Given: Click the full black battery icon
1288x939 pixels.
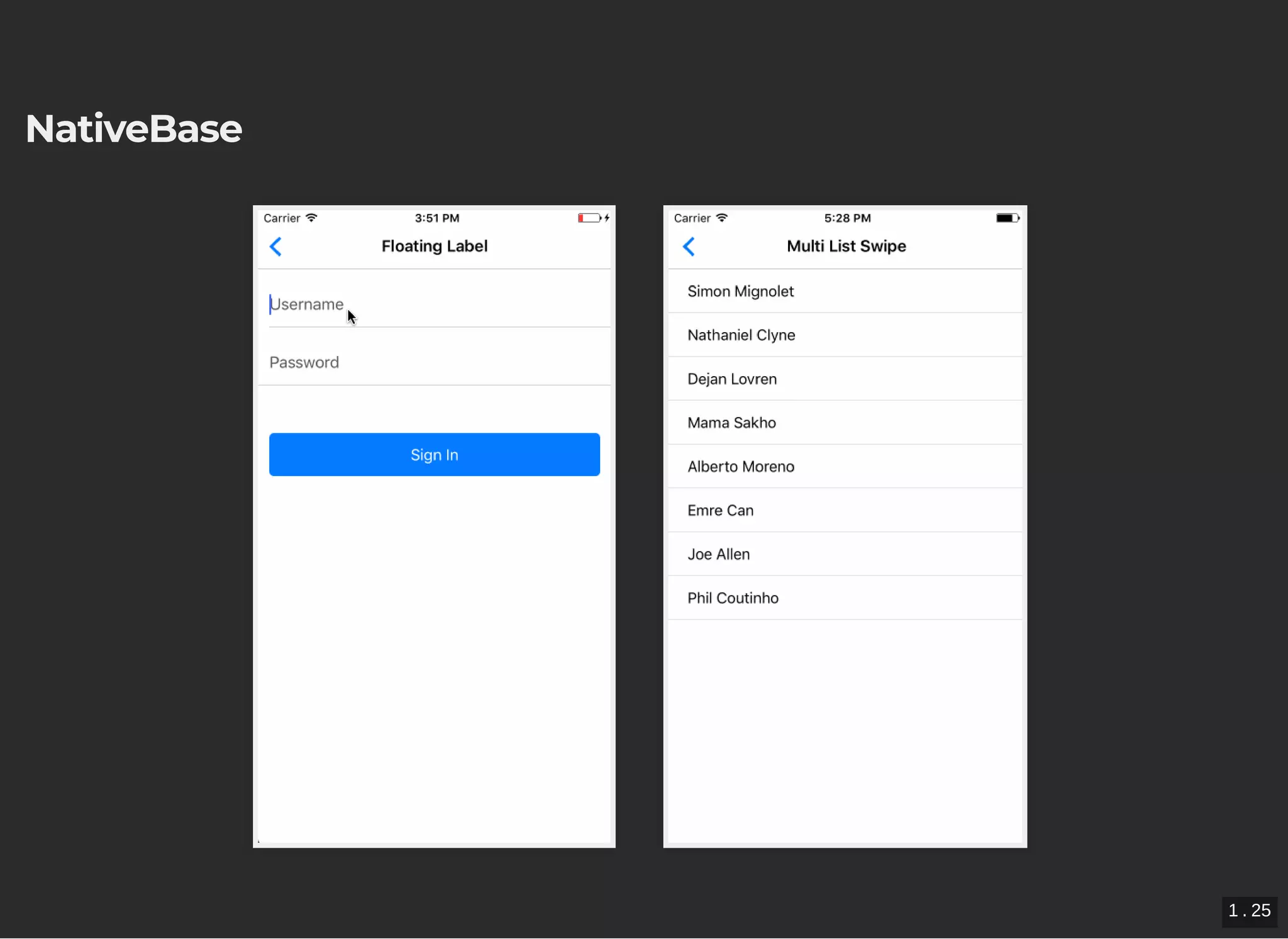Looking at the screenshot, I should click(x=1007, y=218).
